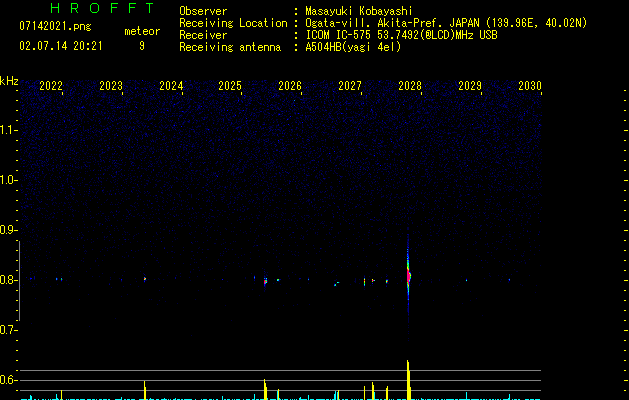Click the 0.7 frequency axis label
The width and height of the screenshot is (629, 400).
click(7, 330)
